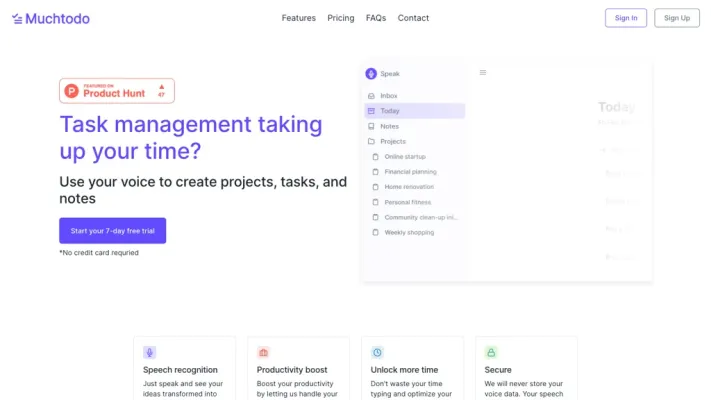Click the Unlock more time clock icon
This screenshot has width=711, height=400.
coord(377,352)
